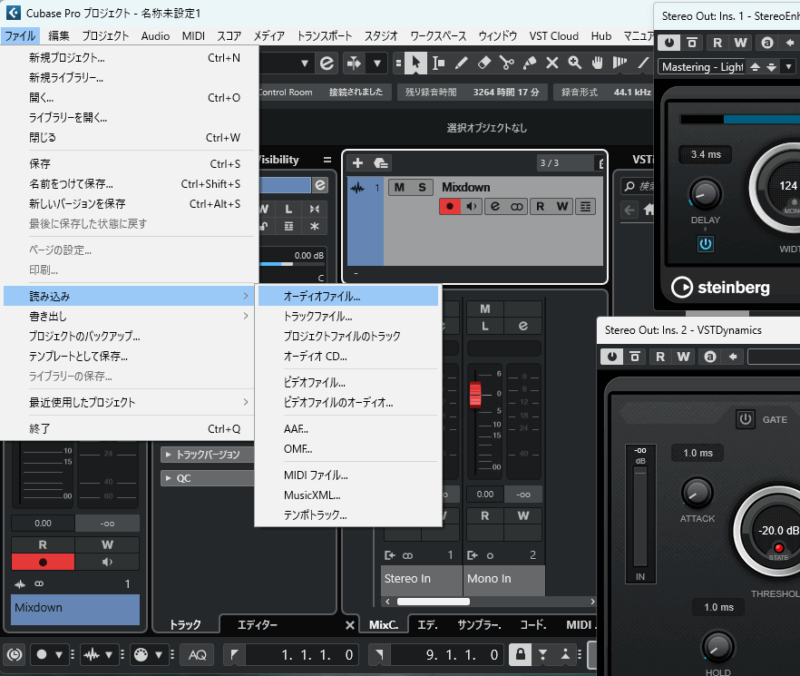This screenshot has height=676, width=800.
Task: Select 名前をつけて保存... in File menu
Action: [129, 184]
